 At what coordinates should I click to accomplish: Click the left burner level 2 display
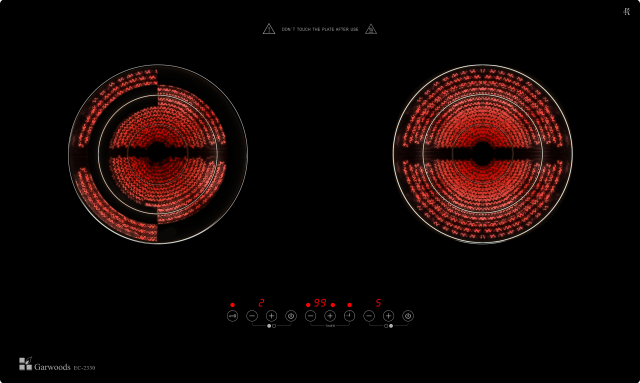point(261,303)
